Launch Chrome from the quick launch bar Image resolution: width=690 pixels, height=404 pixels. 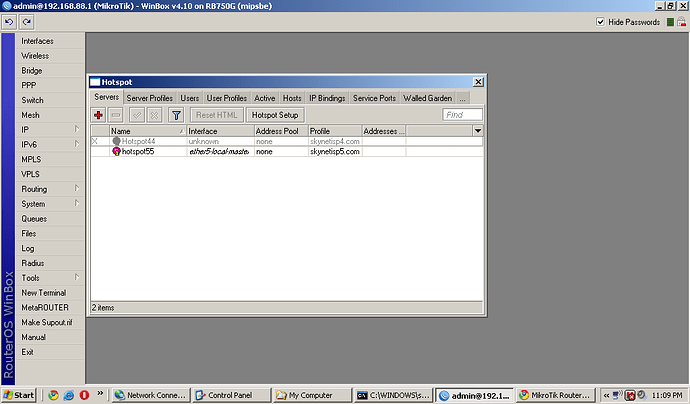53,395
